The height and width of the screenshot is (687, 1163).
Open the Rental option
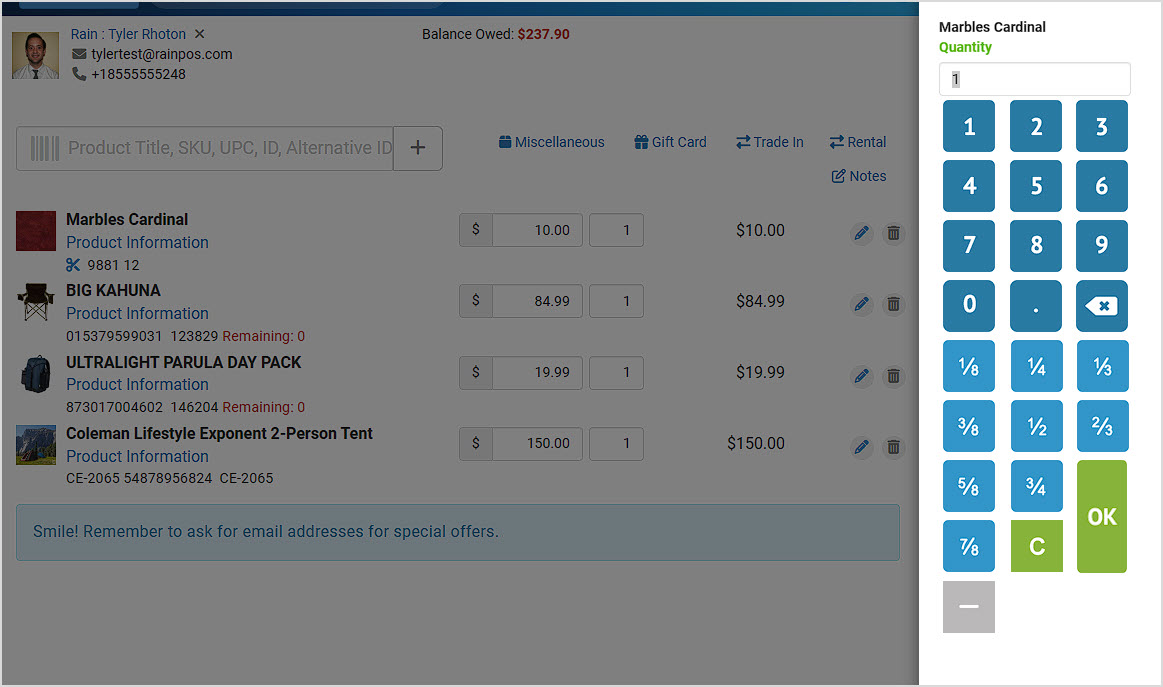pos(857,142)
